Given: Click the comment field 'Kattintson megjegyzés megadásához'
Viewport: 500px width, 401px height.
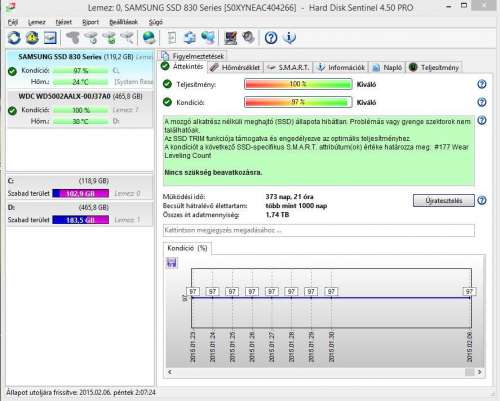Looking at the screenshot, I should (x=319, y=230).
